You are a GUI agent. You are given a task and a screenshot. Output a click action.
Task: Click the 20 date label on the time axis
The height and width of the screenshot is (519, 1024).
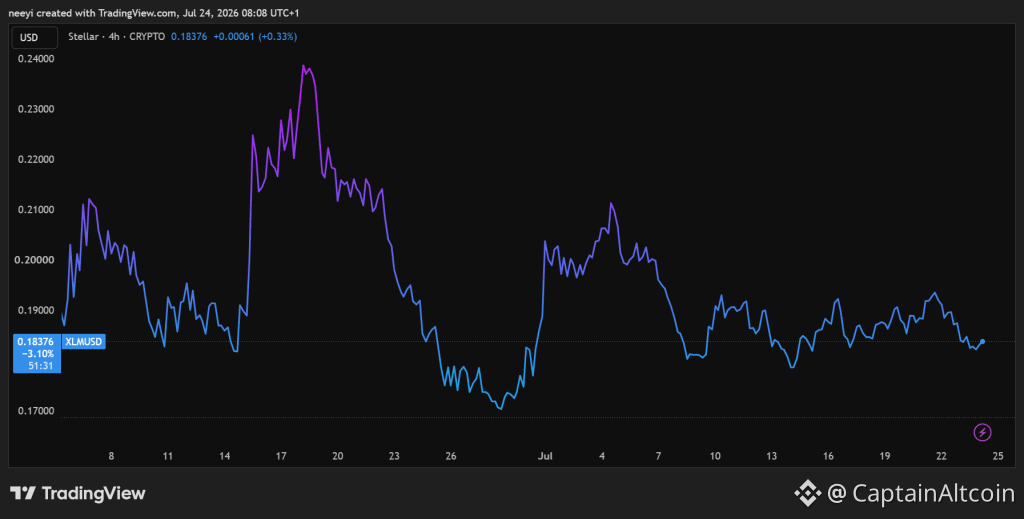[338, 456]
